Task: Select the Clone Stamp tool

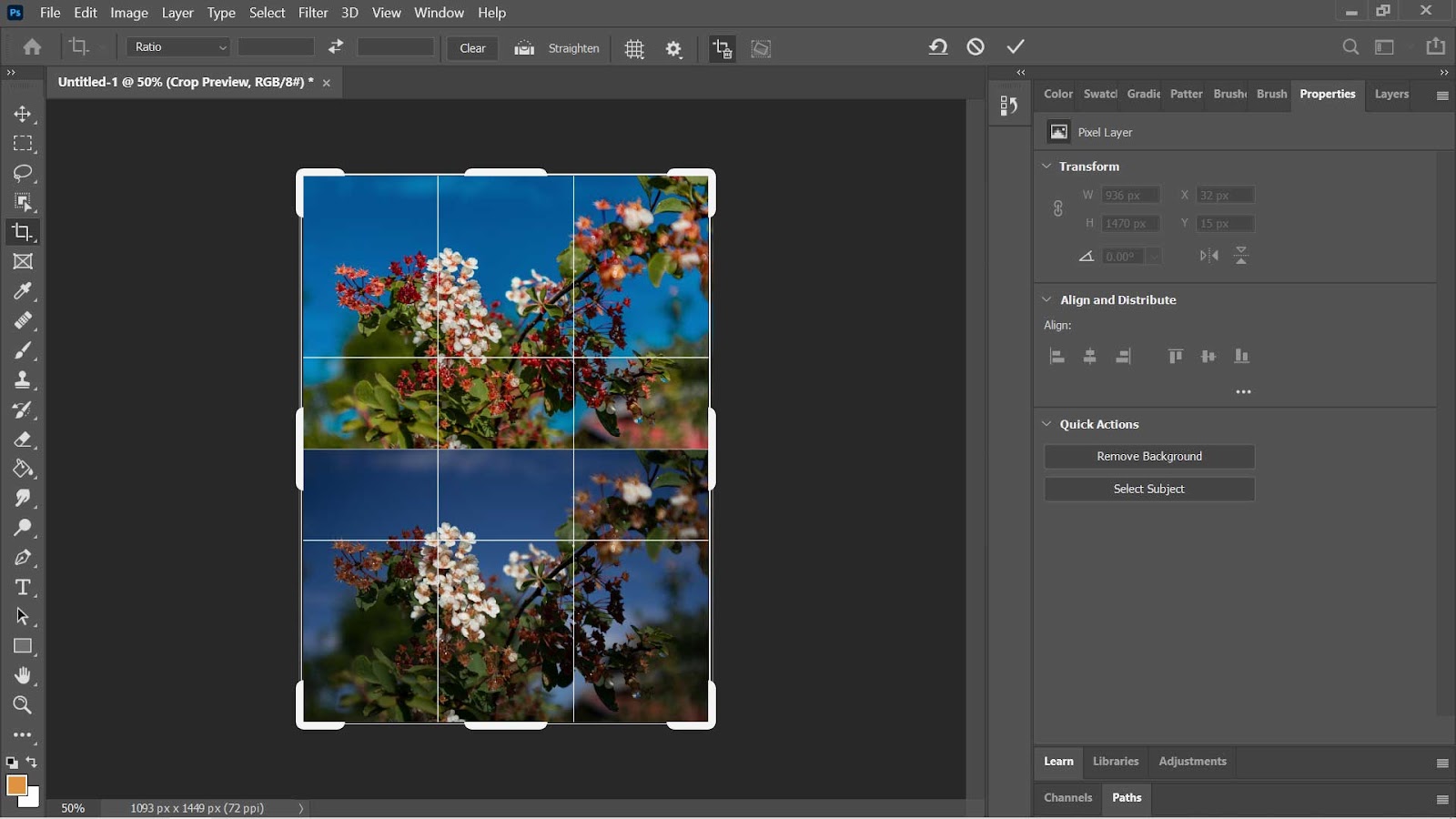Action: pyautogui.click(x=23, y=380)
